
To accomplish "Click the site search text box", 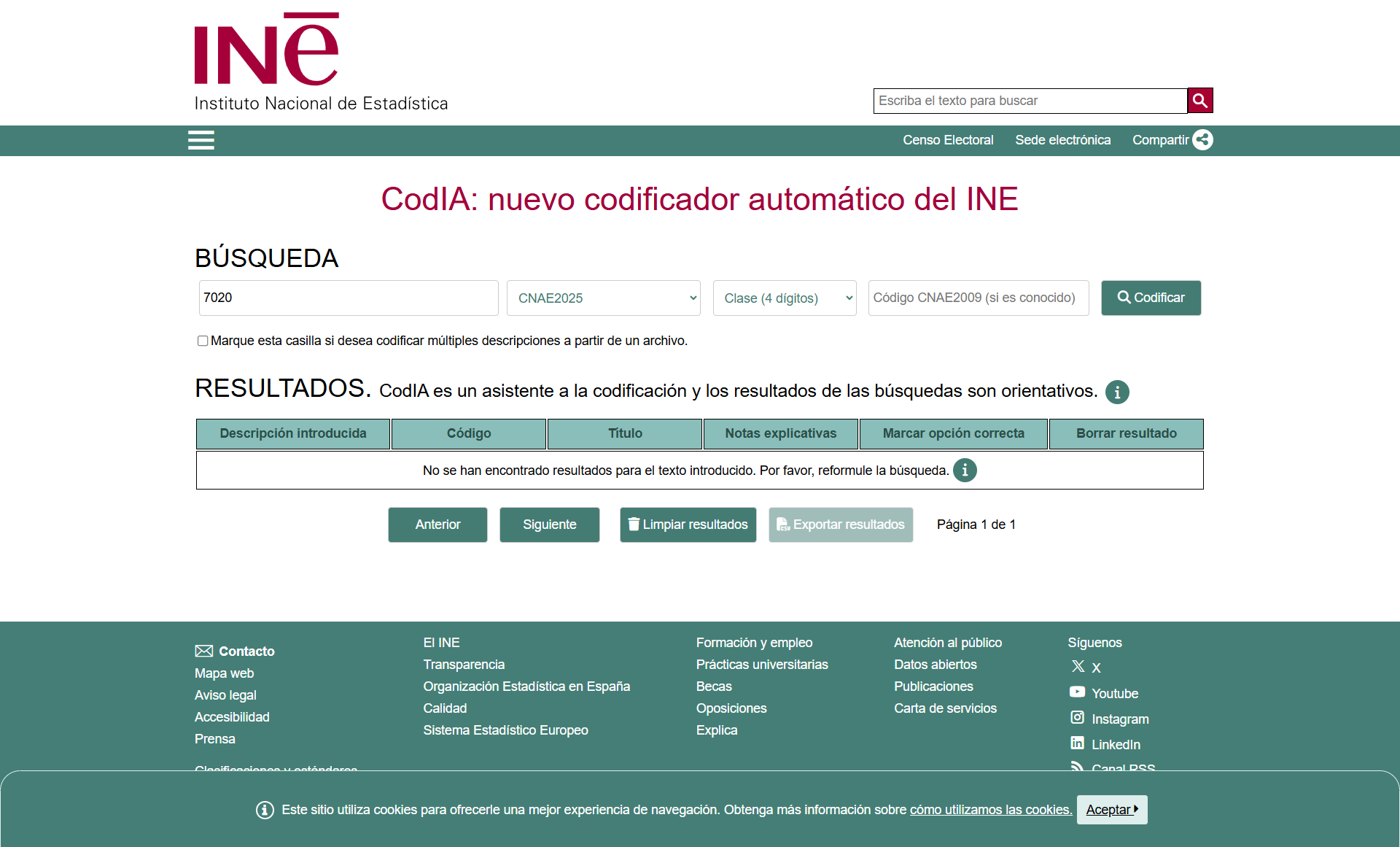I will click(x=1030, y=101).
